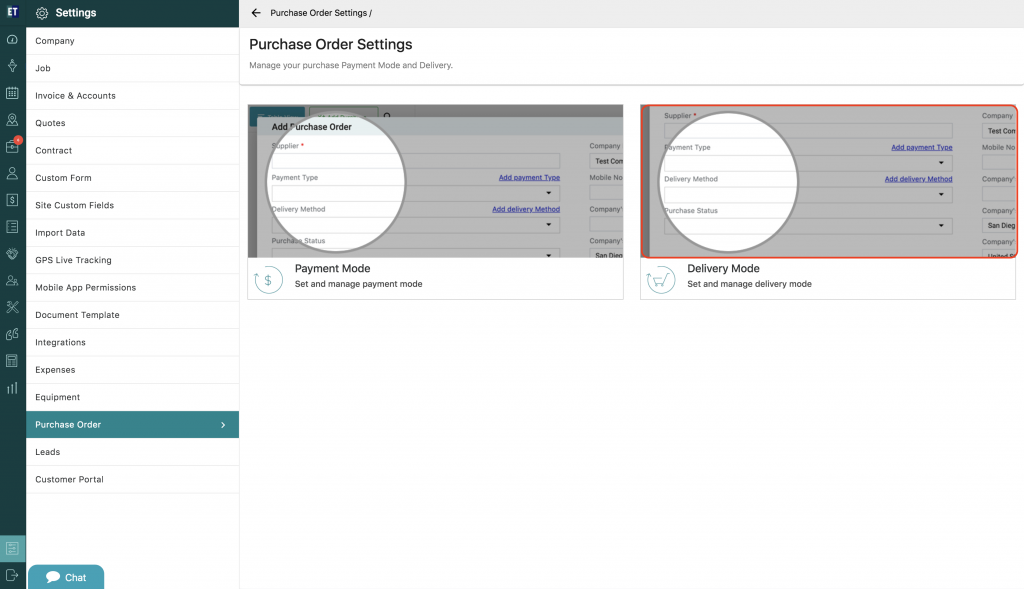Select Invoice & Accounts settings

133,95
